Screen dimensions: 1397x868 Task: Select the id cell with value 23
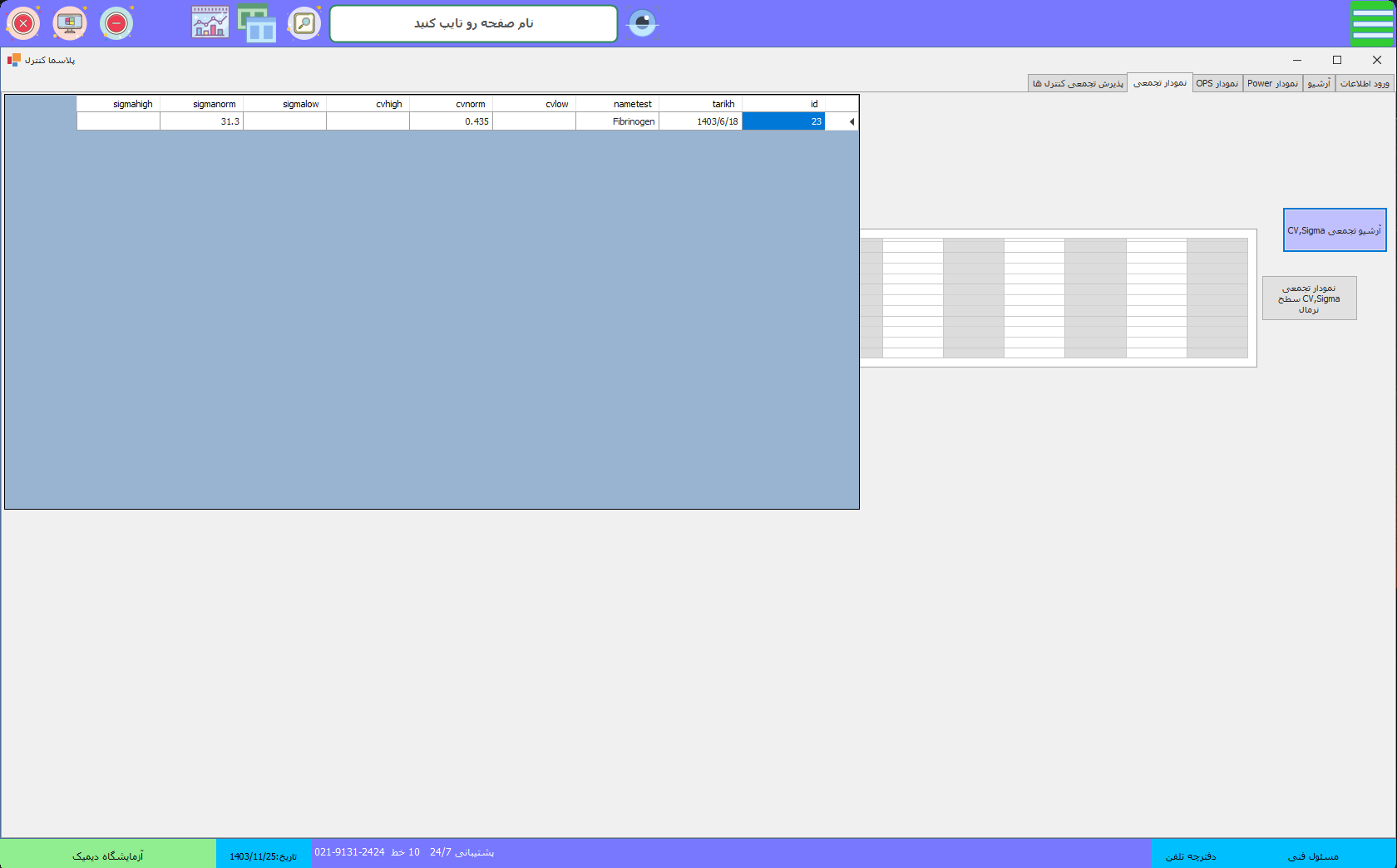[783, 121]
